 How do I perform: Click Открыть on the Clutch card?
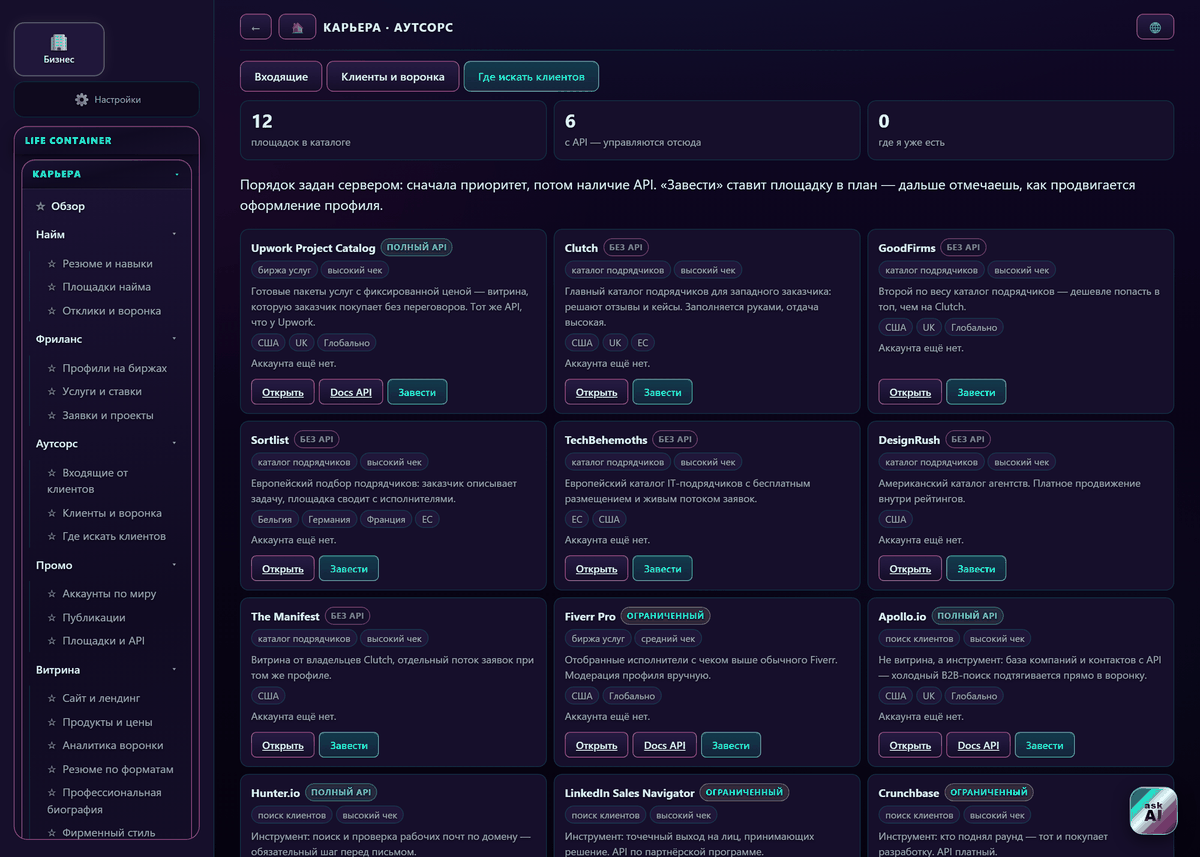point(597,392)
